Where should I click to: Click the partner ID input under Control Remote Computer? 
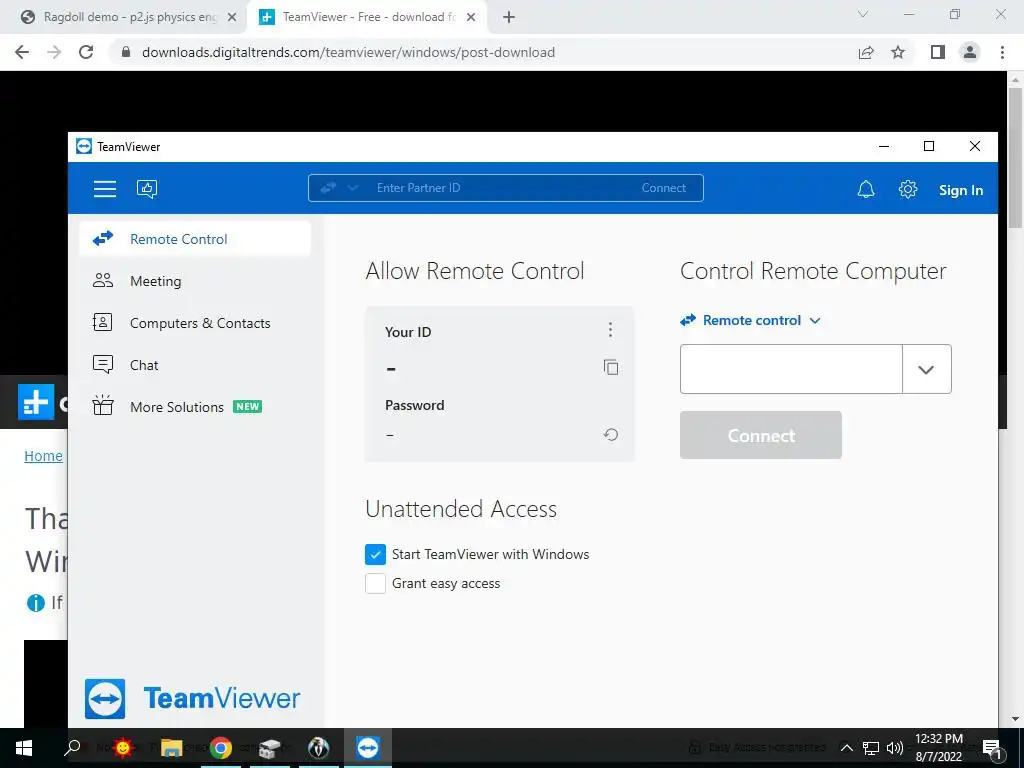click(791, 369)
